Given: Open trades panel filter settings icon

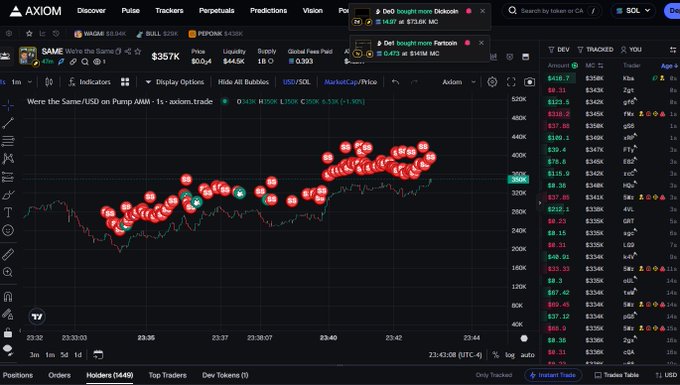Looking at the screenshot, I should click(x=672, y=50).
